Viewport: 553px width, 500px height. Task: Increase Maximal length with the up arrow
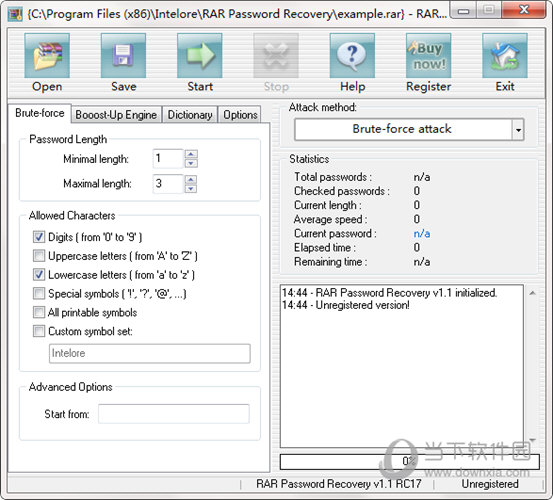[191, 179]
